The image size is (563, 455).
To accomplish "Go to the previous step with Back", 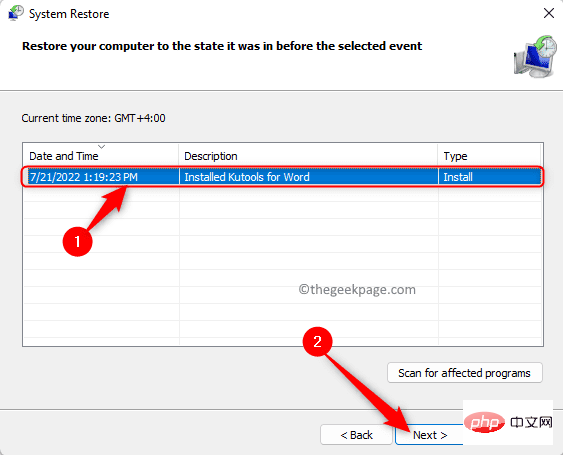I will (356, 435).
